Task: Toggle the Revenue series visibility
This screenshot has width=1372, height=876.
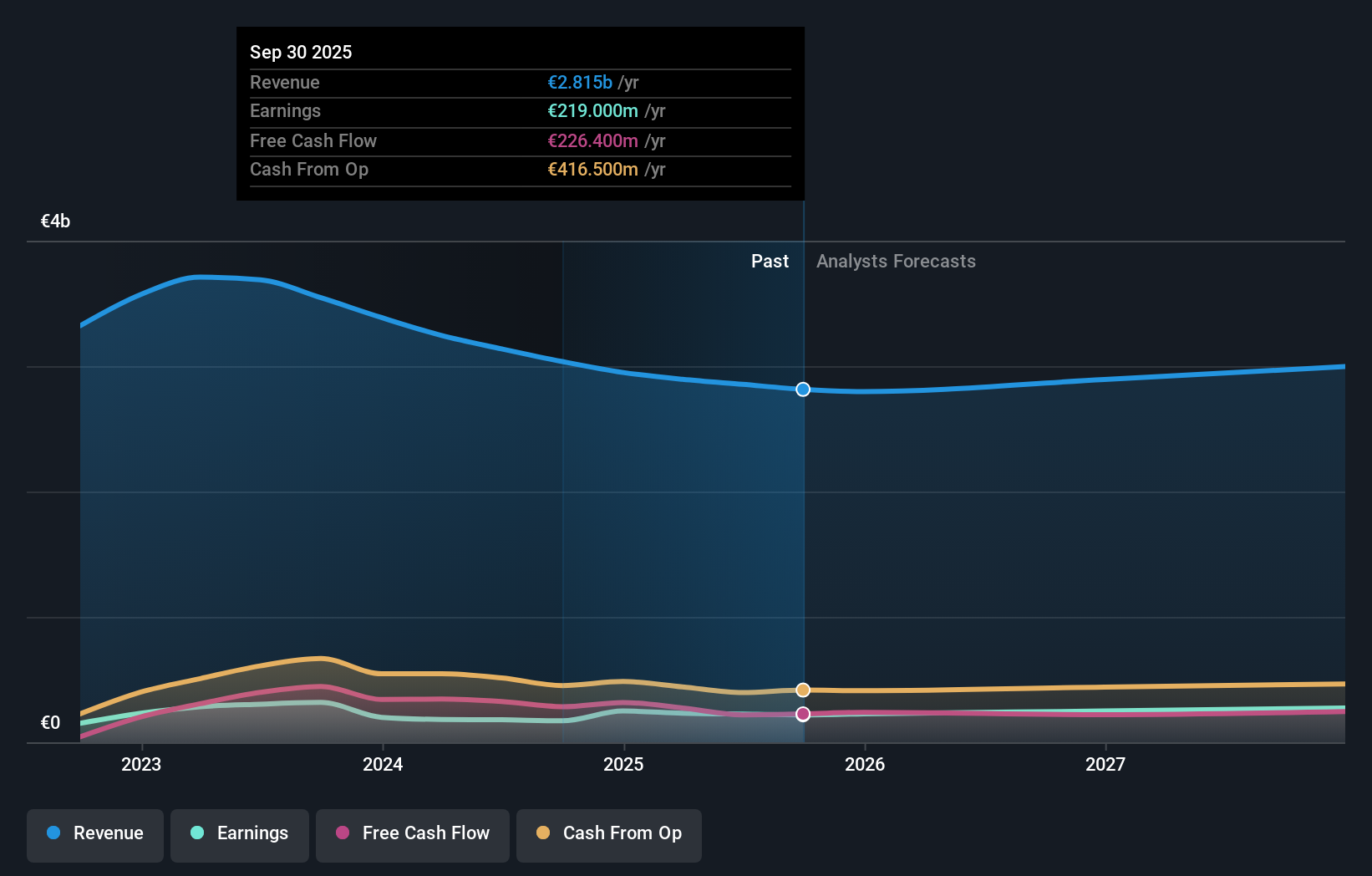Action: coord(94,833)
